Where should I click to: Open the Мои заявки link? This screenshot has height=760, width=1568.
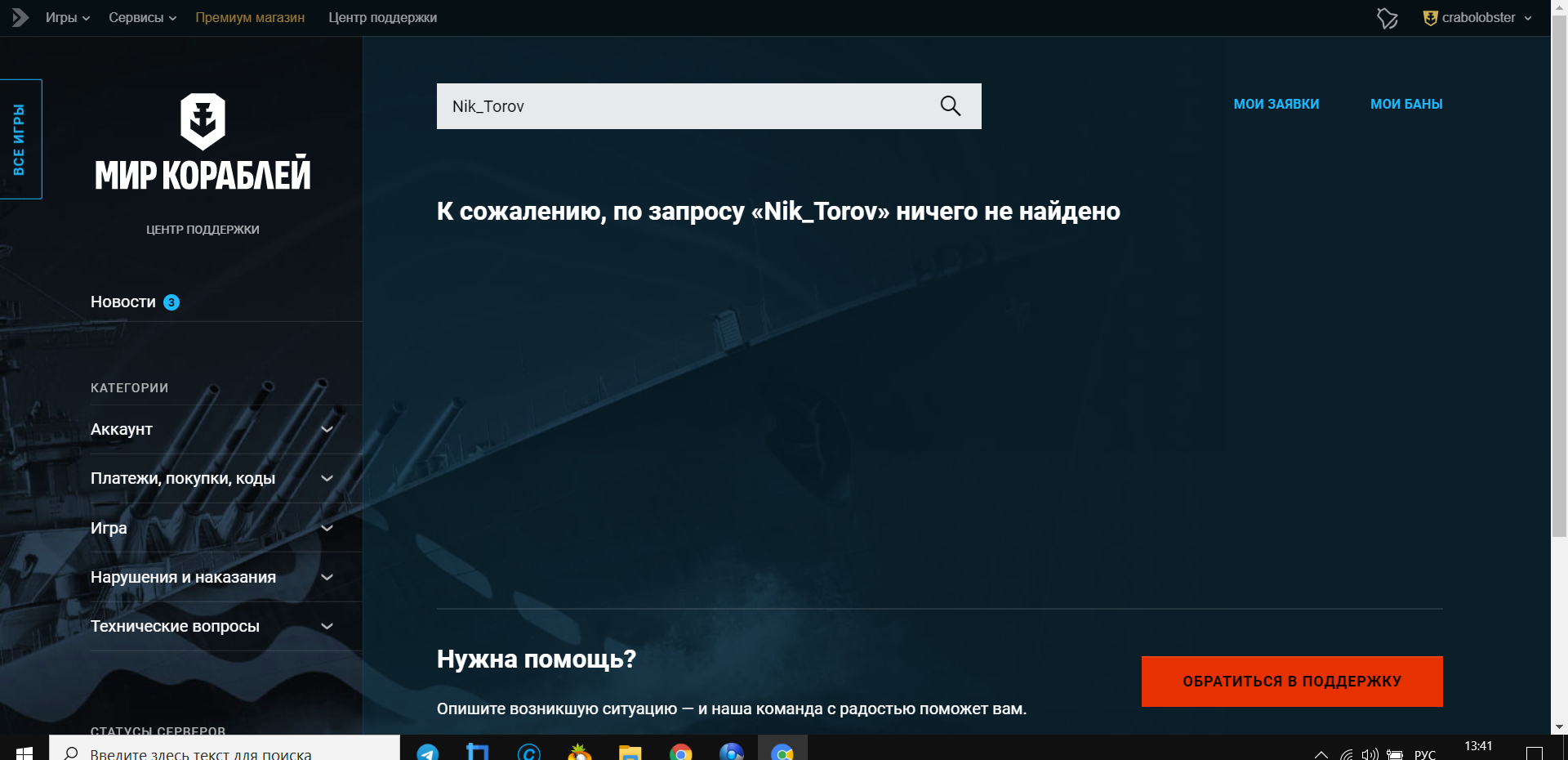pos(1276,105)
